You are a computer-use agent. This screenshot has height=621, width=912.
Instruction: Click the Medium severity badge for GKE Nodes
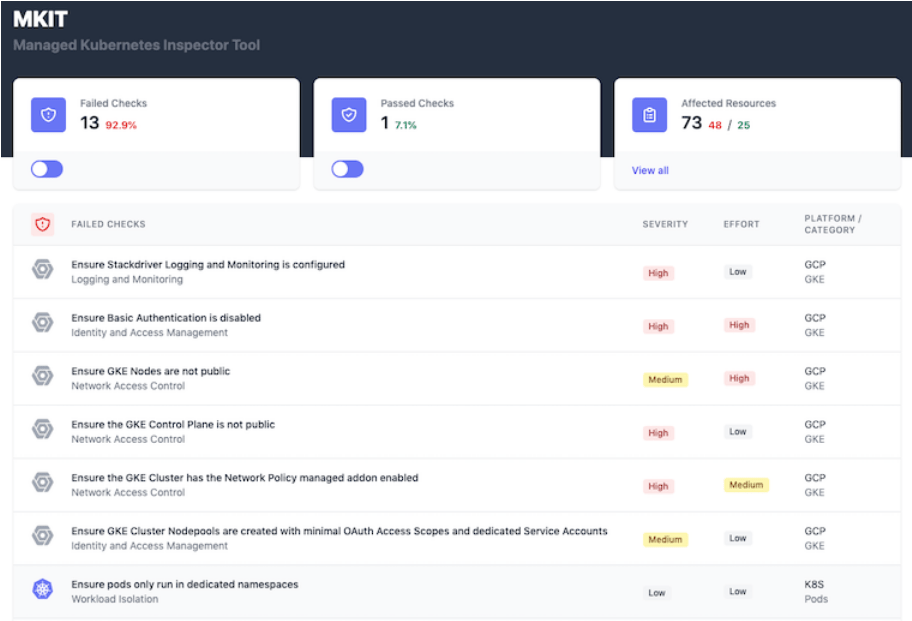click(x=665, y=380)
